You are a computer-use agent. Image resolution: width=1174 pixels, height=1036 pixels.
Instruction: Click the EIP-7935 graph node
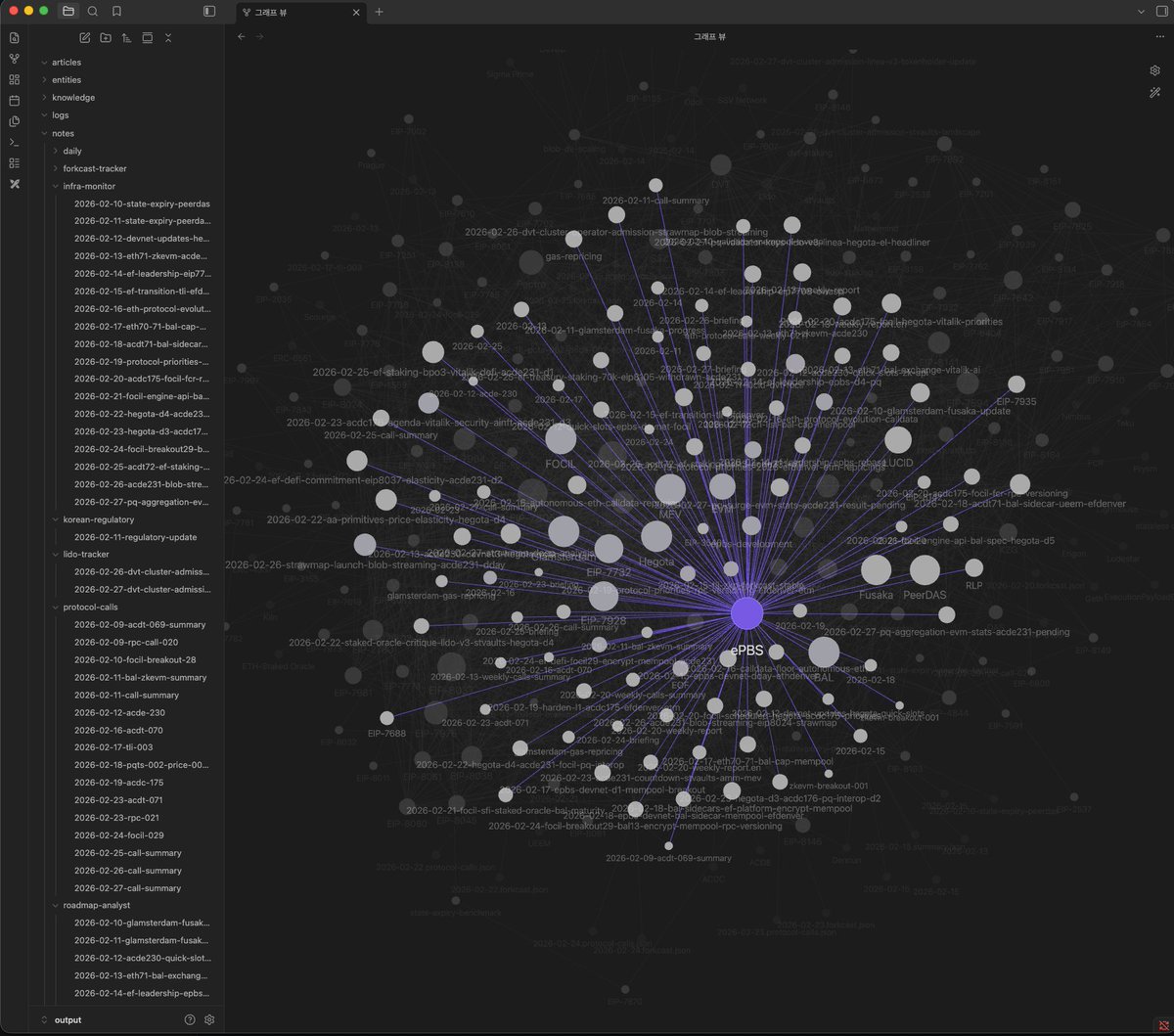(x=1016, y=384)
